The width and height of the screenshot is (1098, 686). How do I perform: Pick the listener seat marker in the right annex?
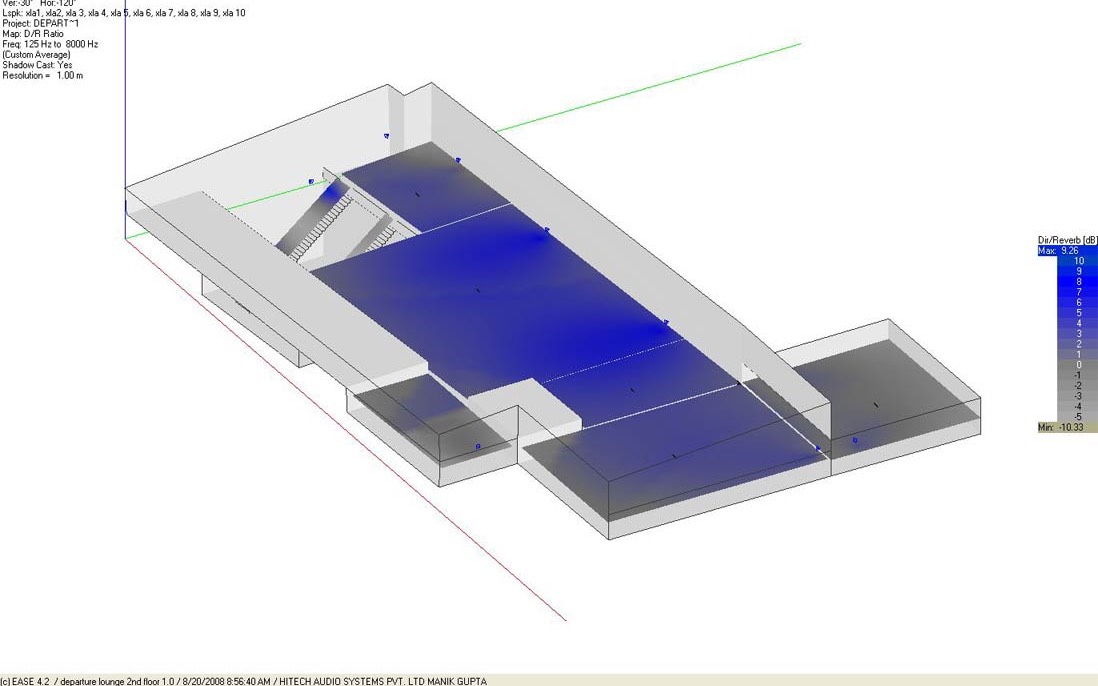click(x=876, y=405)
